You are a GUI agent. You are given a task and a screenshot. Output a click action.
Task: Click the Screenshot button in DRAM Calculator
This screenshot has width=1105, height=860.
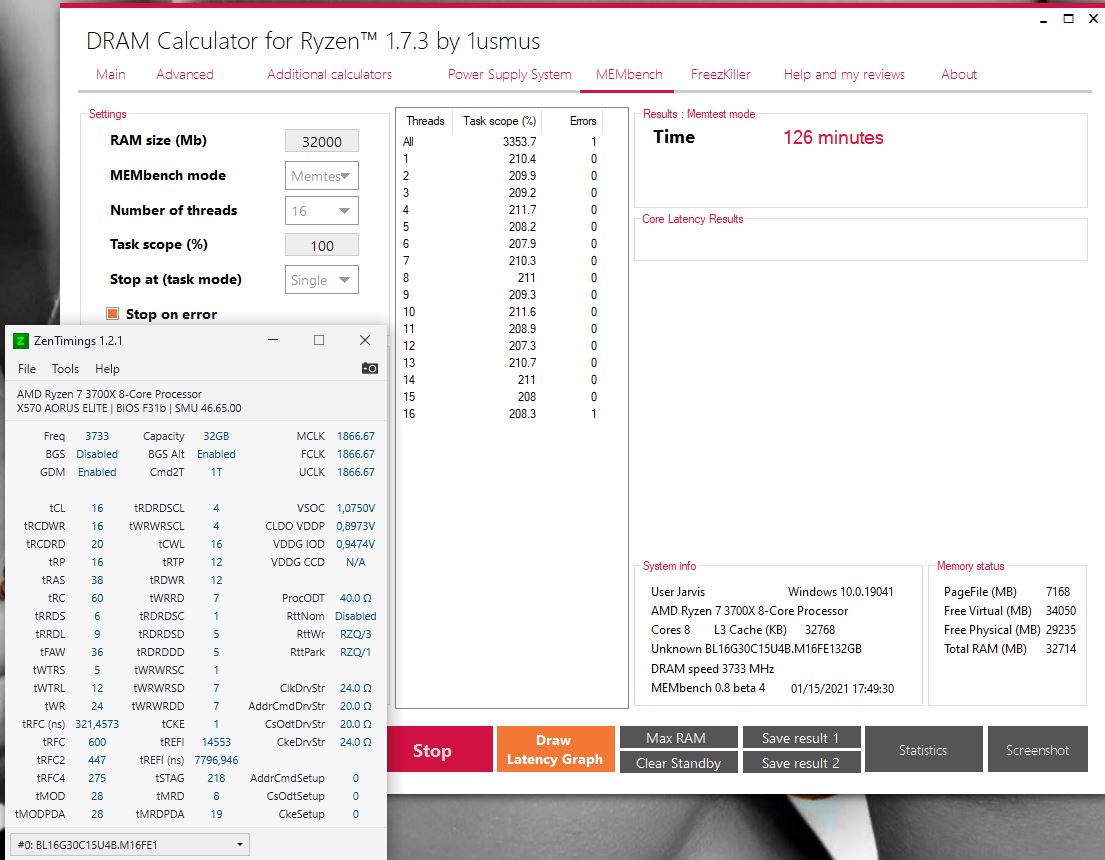pos(1037,749)
